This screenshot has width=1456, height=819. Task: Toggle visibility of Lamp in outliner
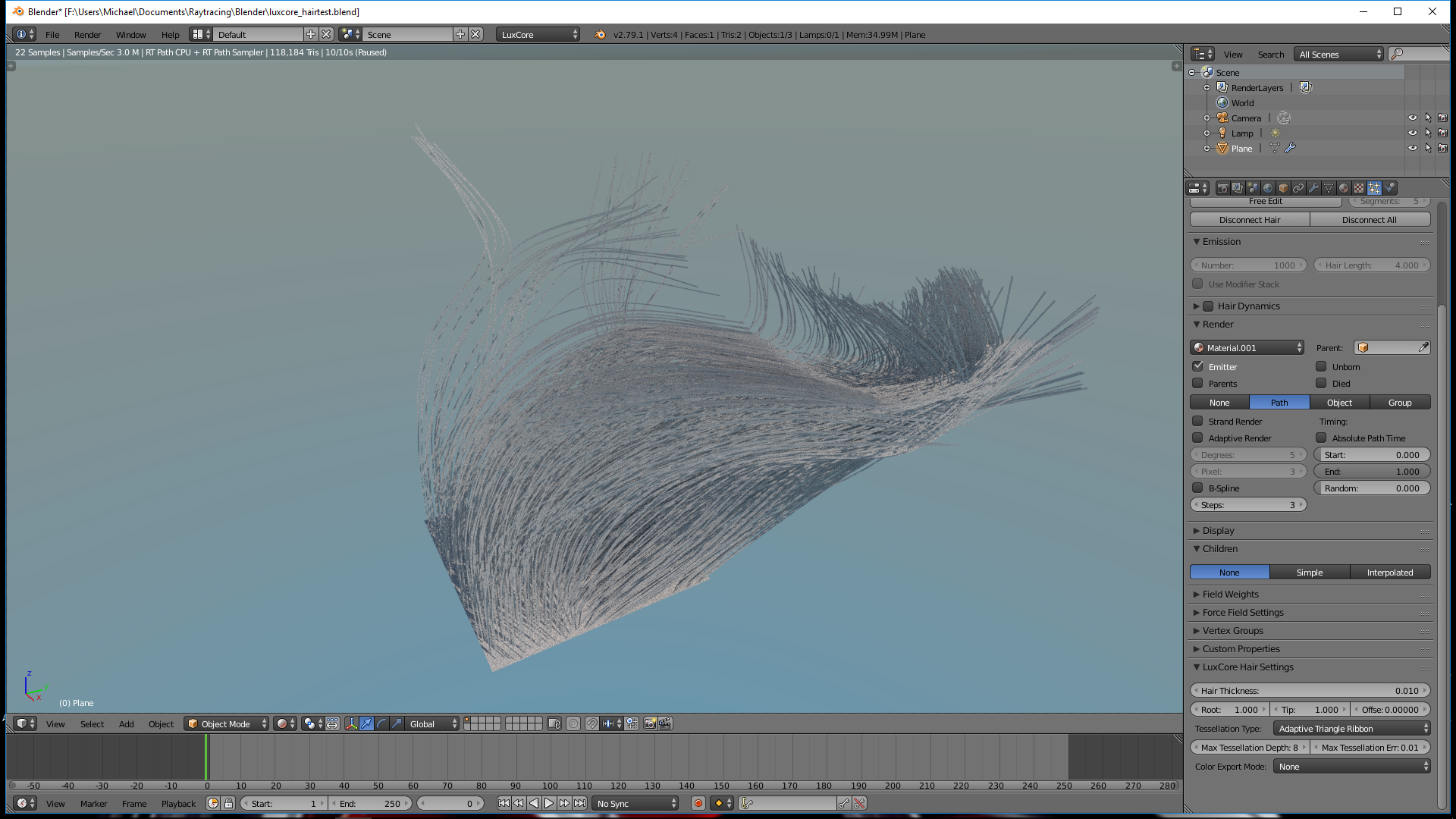click(1412, 133)
